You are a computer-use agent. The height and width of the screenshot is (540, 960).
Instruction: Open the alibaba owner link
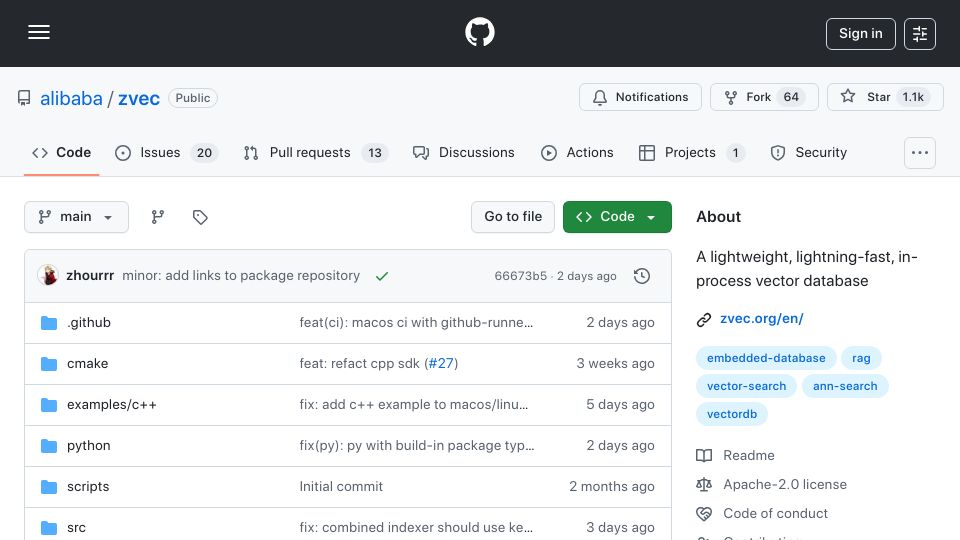click(71, 99)
